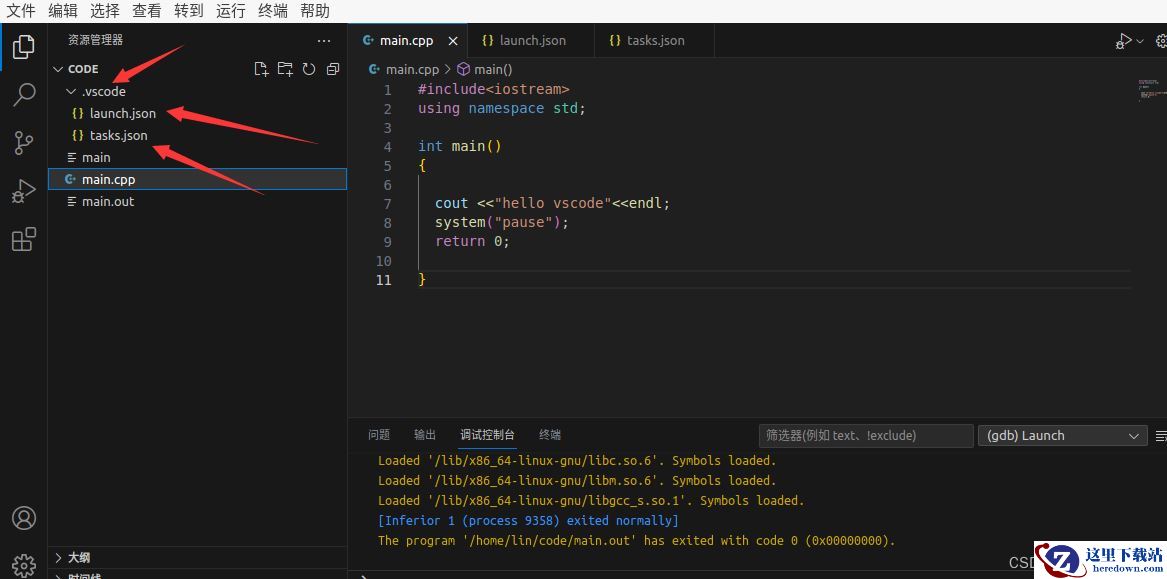Click the 'int main()' line
The width and height of the screenshot is (1167, 579).
tap(460, 147)
